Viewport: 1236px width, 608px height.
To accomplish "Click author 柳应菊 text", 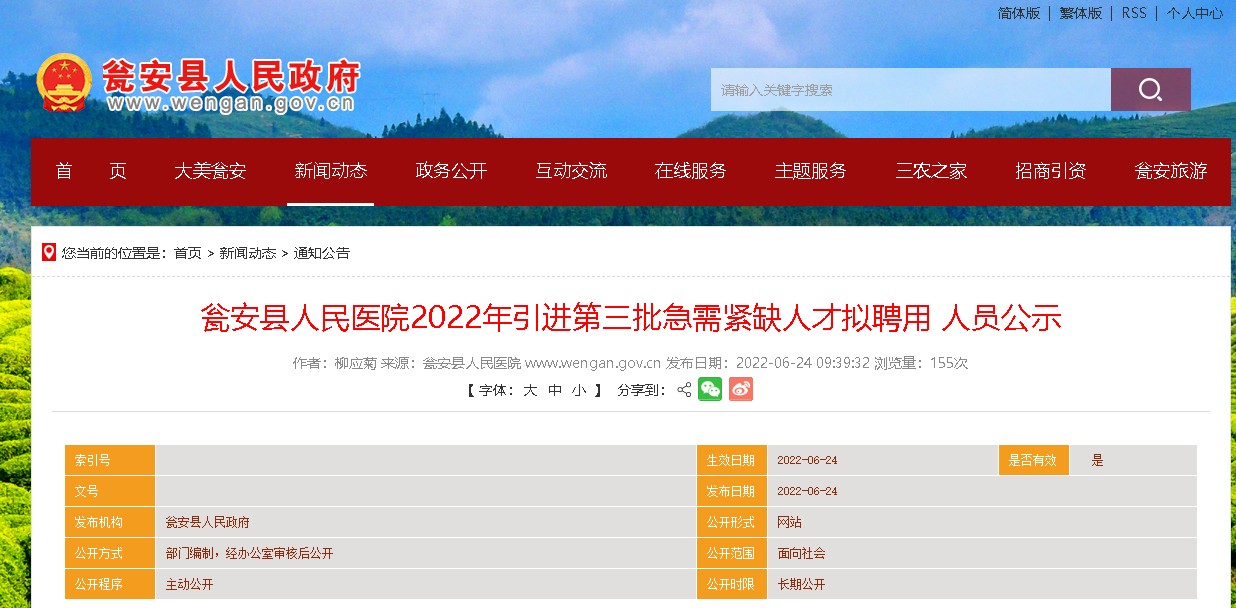I will pyautogui.click(x=355, y=363).
